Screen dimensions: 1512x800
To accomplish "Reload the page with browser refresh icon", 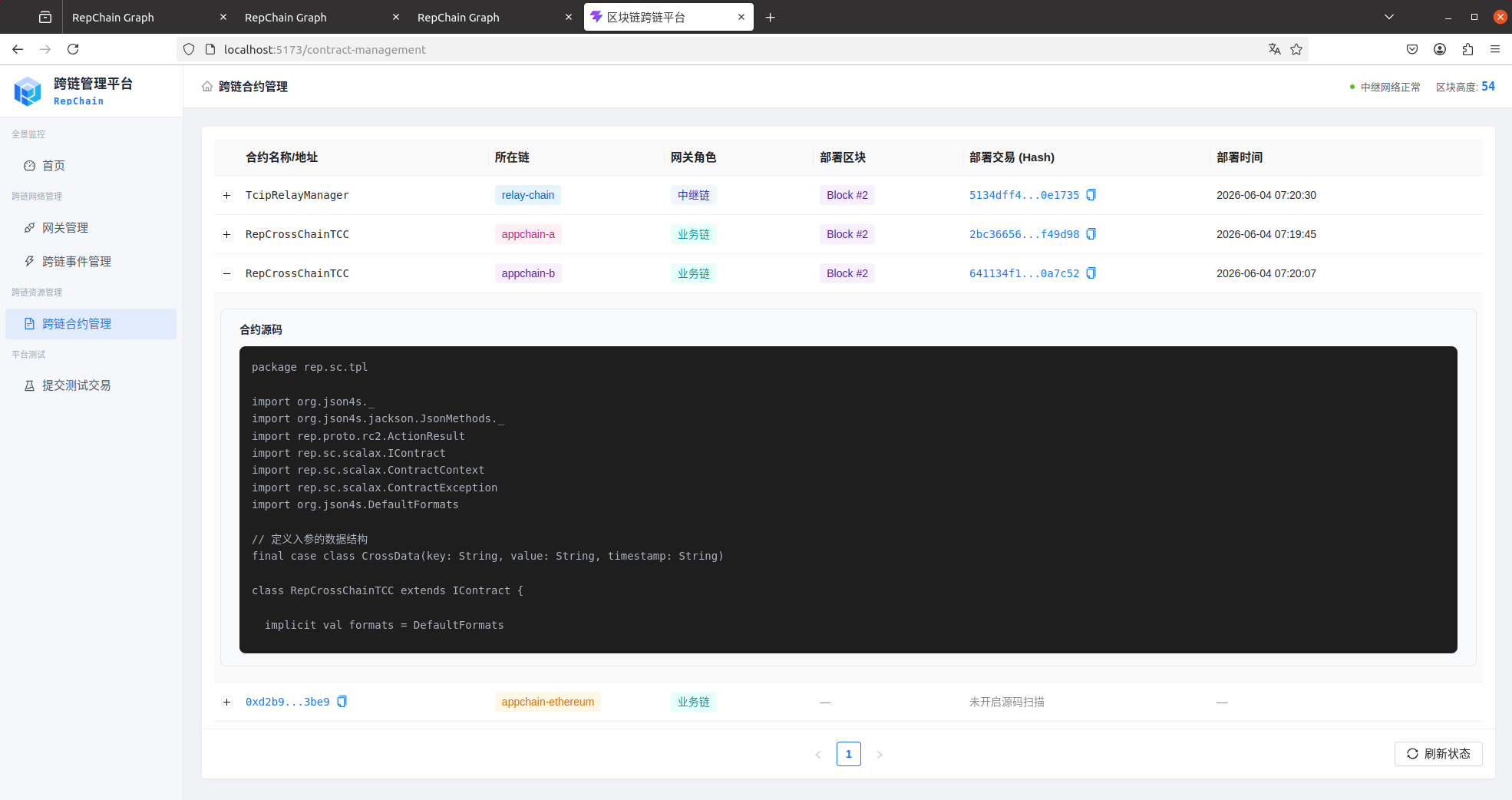I will click(x=73, y=49).
